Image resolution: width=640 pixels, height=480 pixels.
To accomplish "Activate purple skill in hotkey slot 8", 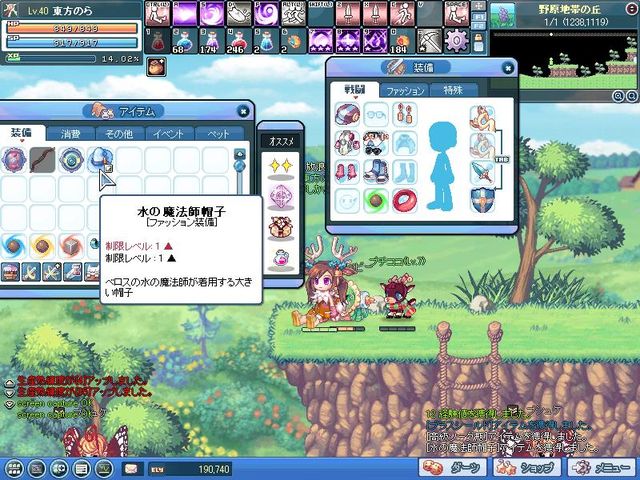I will [x=348, y=41].
